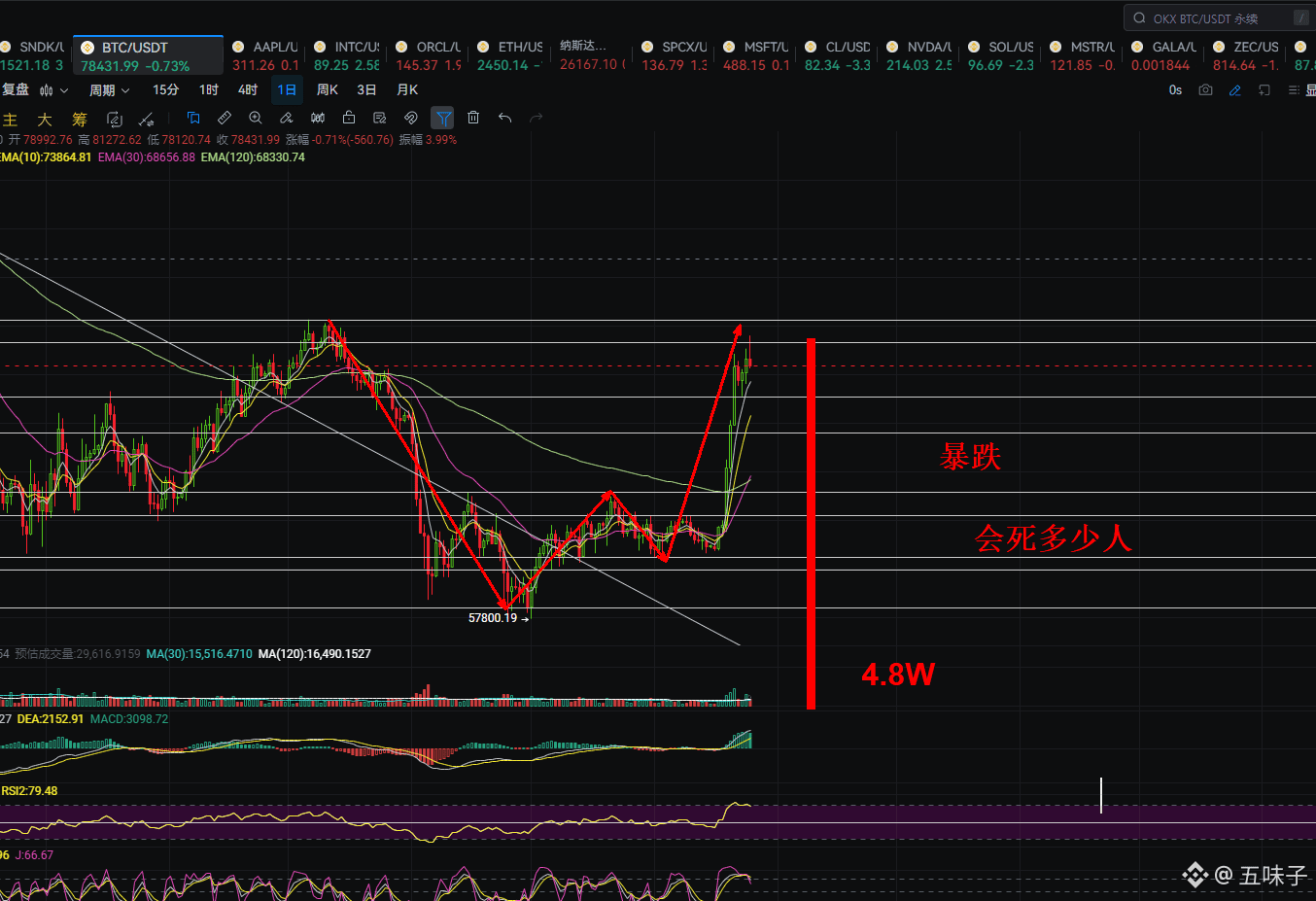Select the 1时 timeframe
This screenshot has width=1316, height=901.
[209, 90]
